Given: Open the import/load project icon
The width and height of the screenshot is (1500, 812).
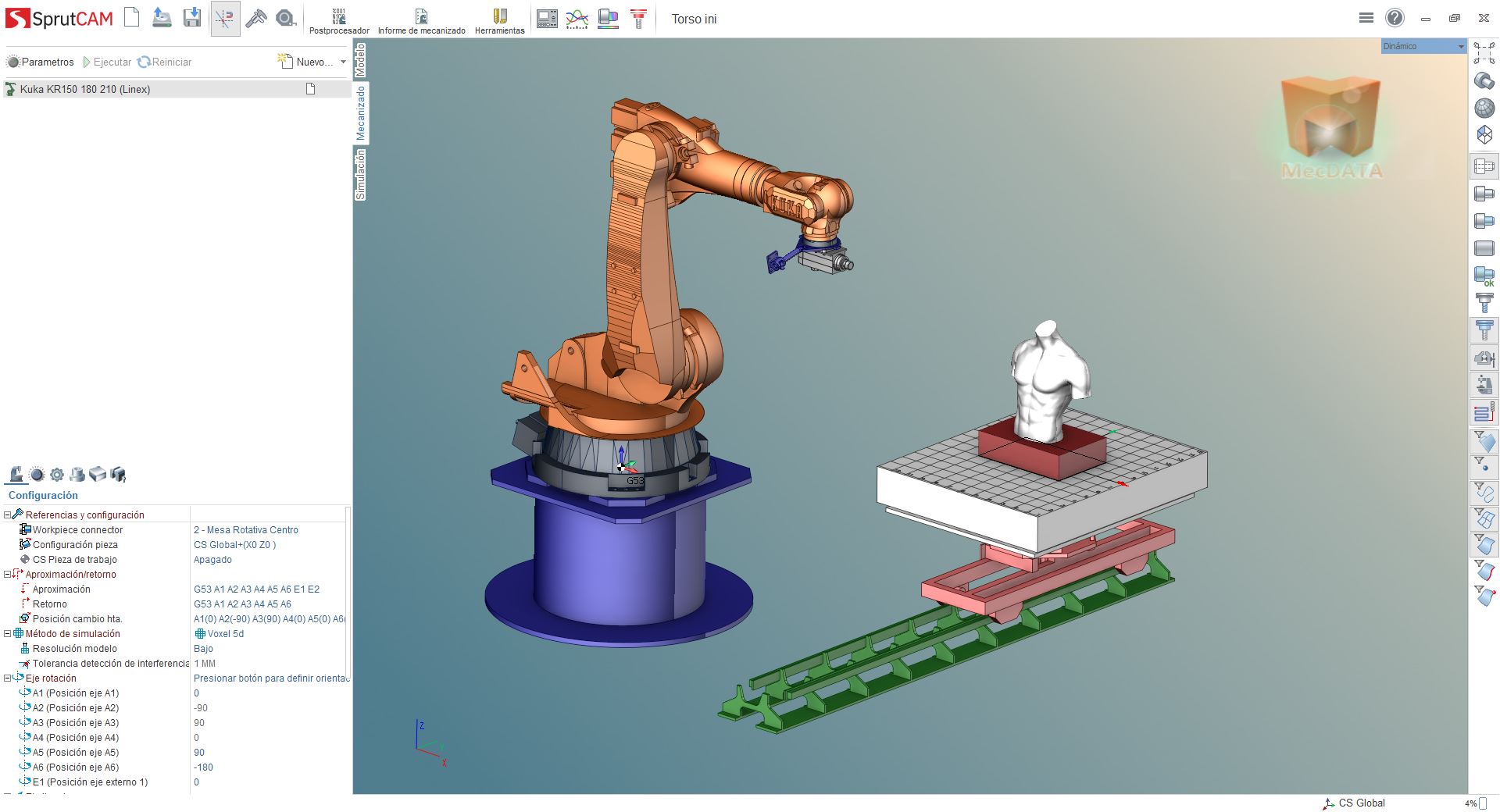Looking at the screenshot, I should pyautogui.click(x=162, y=17).
